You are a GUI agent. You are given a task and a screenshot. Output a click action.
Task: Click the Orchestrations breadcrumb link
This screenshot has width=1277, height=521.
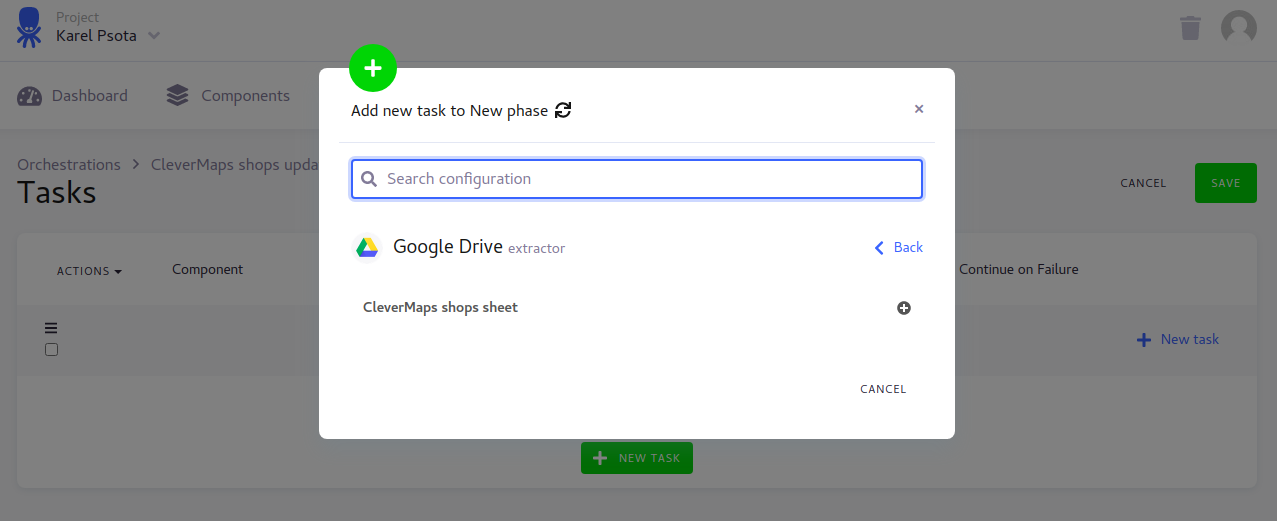[69, 165]
